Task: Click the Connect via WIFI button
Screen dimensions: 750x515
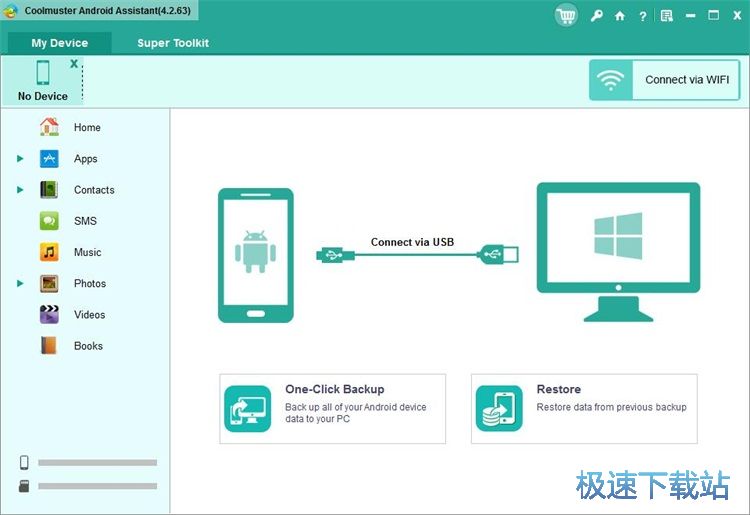Action: [664, 80]
